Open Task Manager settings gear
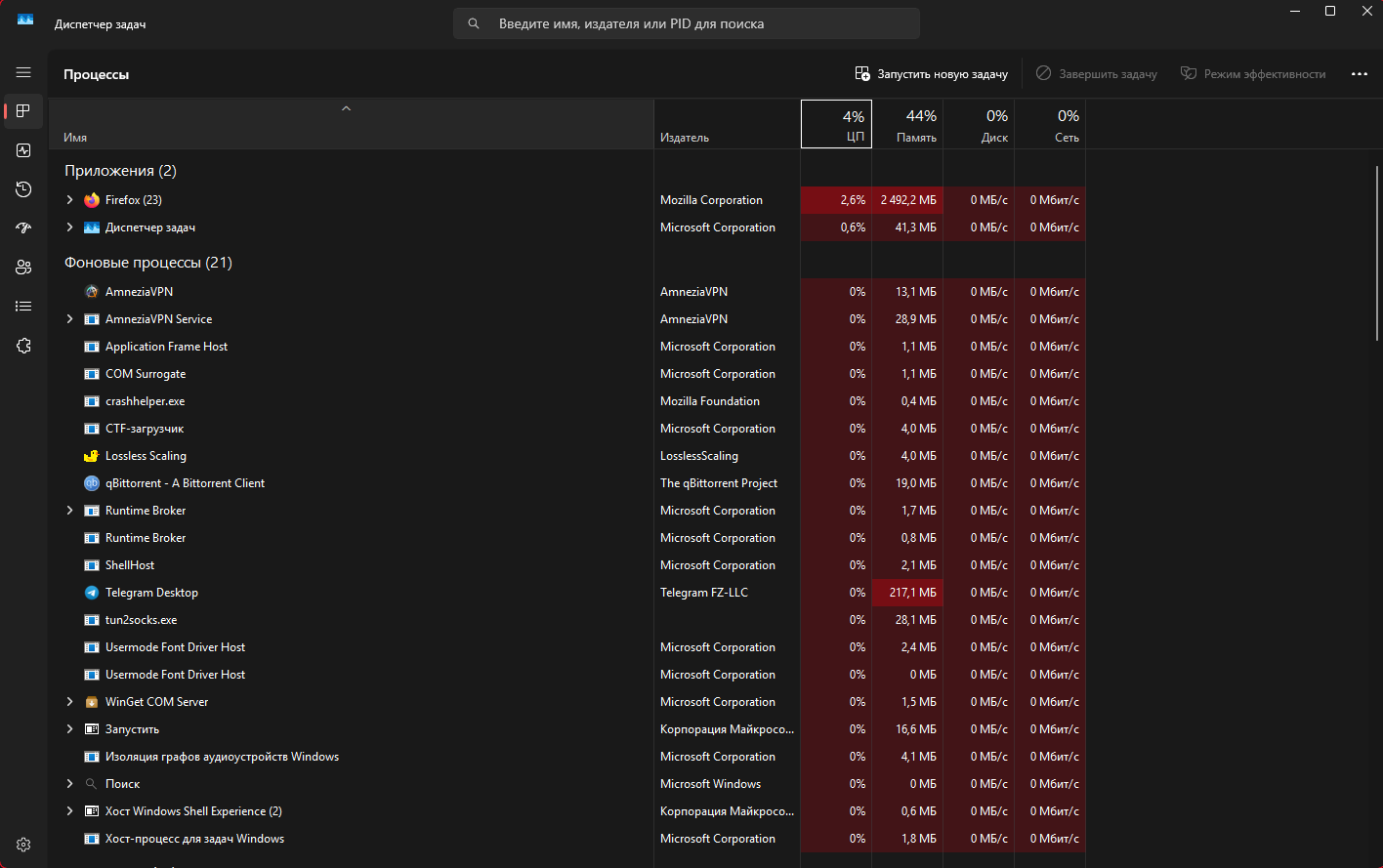Image resolution: width=1383 pixels, height=868 pixels. (23, 845)
